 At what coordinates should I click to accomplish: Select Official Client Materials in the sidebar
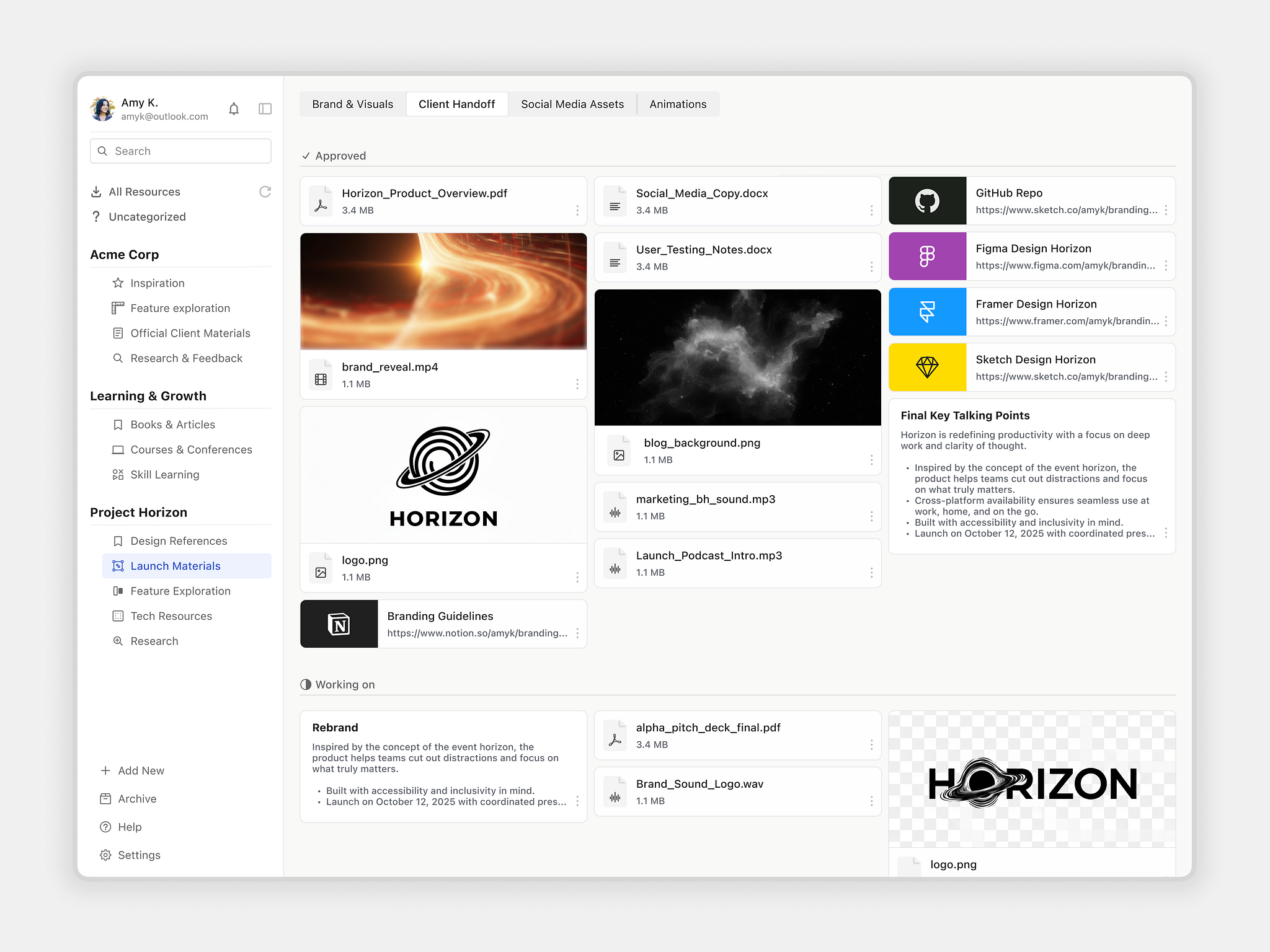(x=190, y=333)
